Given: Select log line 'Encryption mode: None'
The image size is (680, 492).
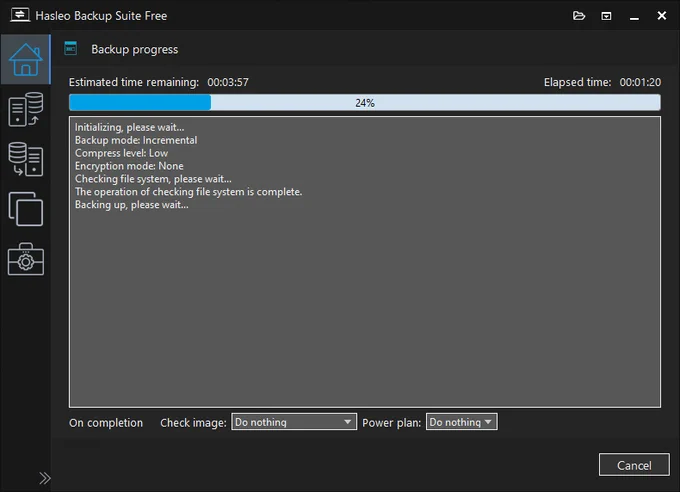Looking at the screenshot, I should click(x=129, y=166).
